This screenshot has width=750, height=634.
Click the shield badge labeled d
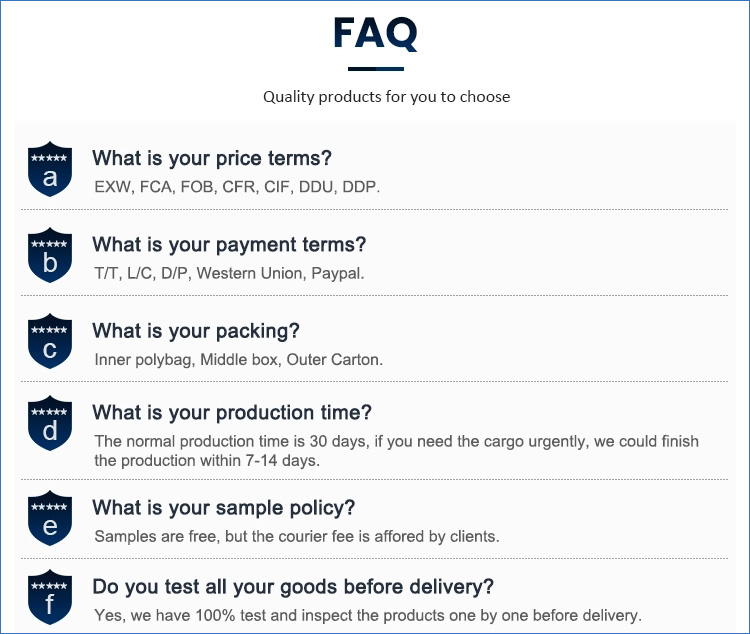coord(50,423)
